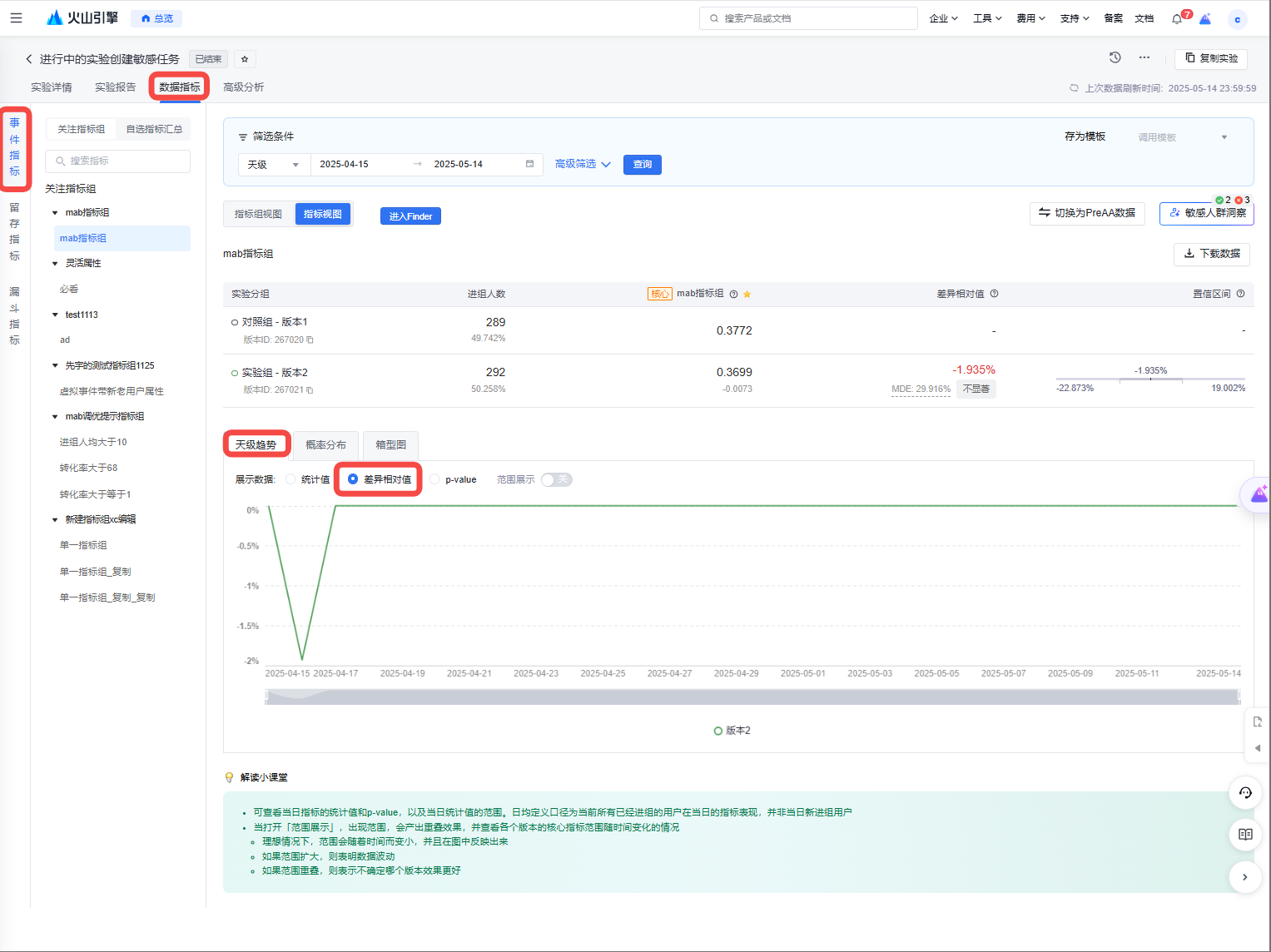1271x952 pixels.
Task: Open the experiment history clock icon
Action: point(1115,57)
